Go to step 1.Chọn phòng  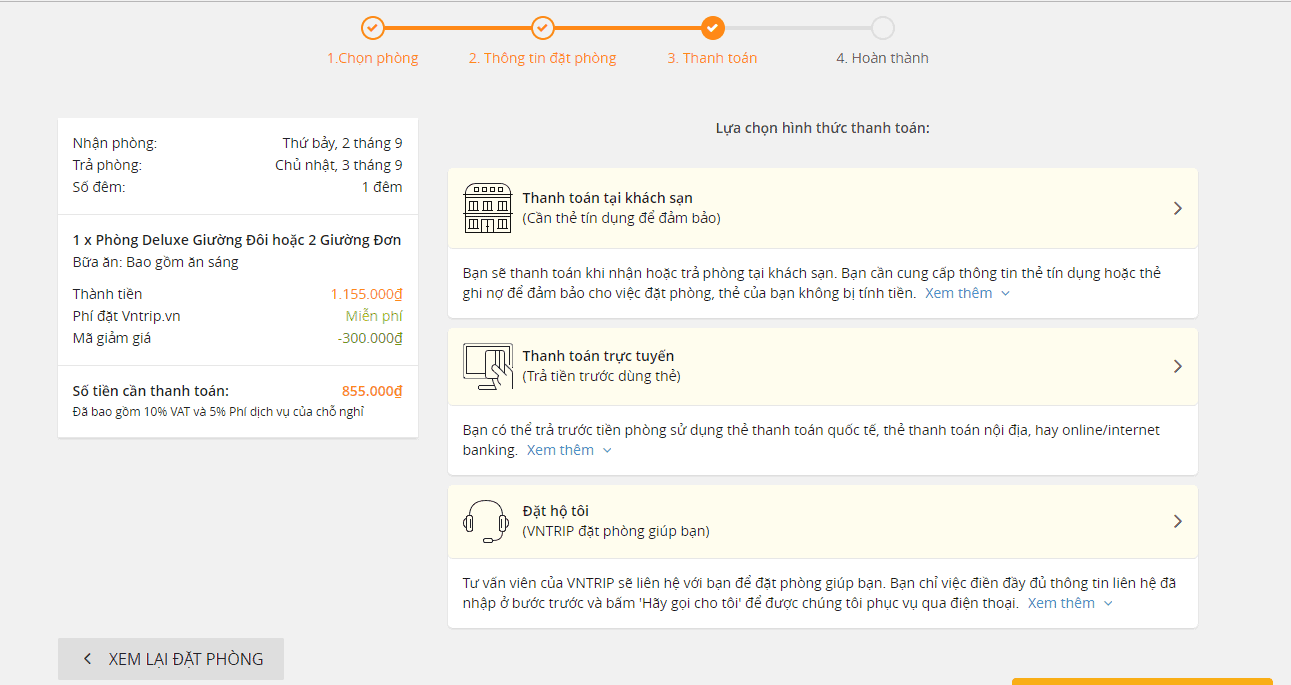tap(373, 58)
